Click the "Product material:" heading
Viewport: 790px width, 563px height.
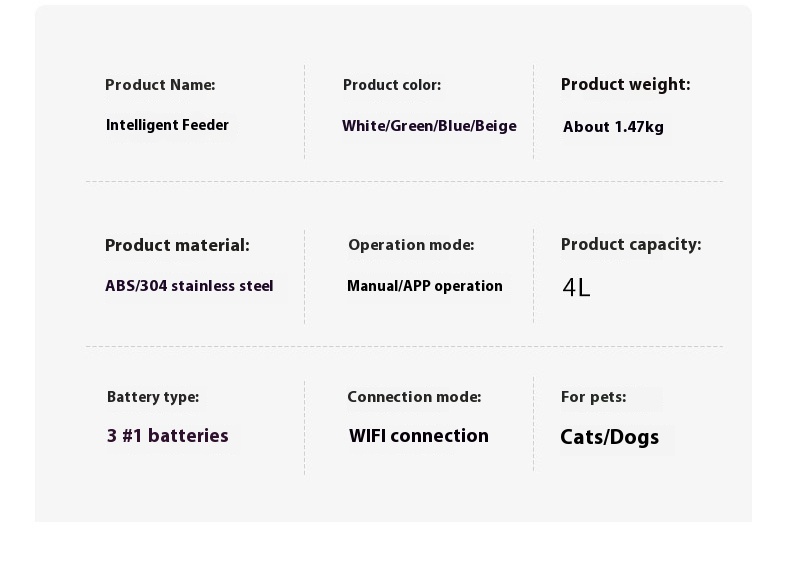(x=177, y=245)
